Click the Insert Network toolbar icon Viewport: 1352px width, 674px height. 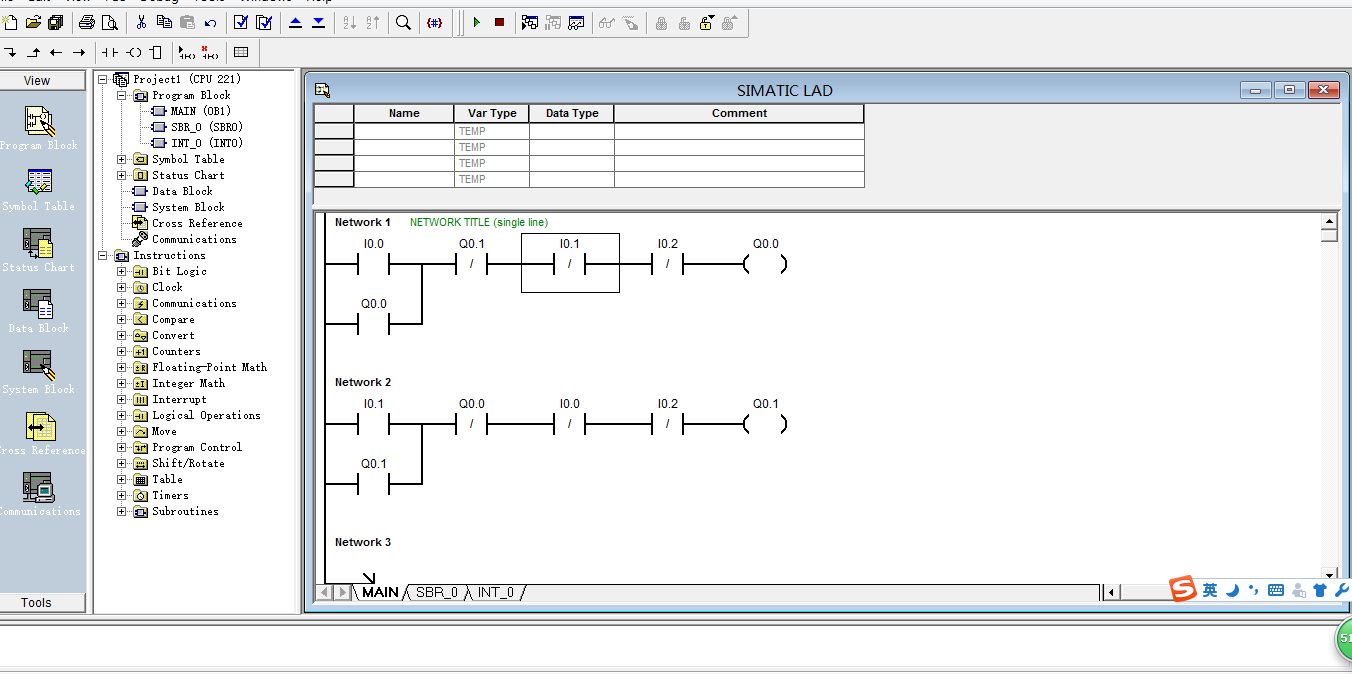[x=187, y=52]
